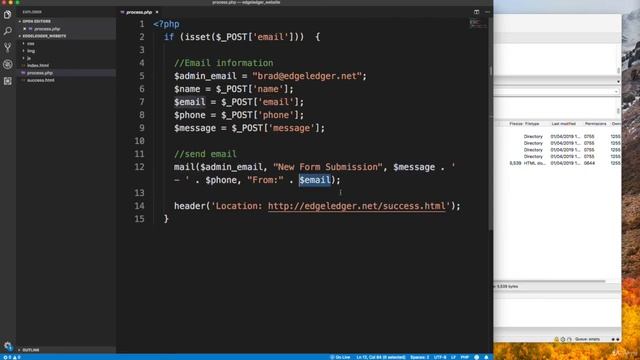Click the <?php opening tag on line 1
This screenshot has width=640, height=360.
(x=166, y=24)
